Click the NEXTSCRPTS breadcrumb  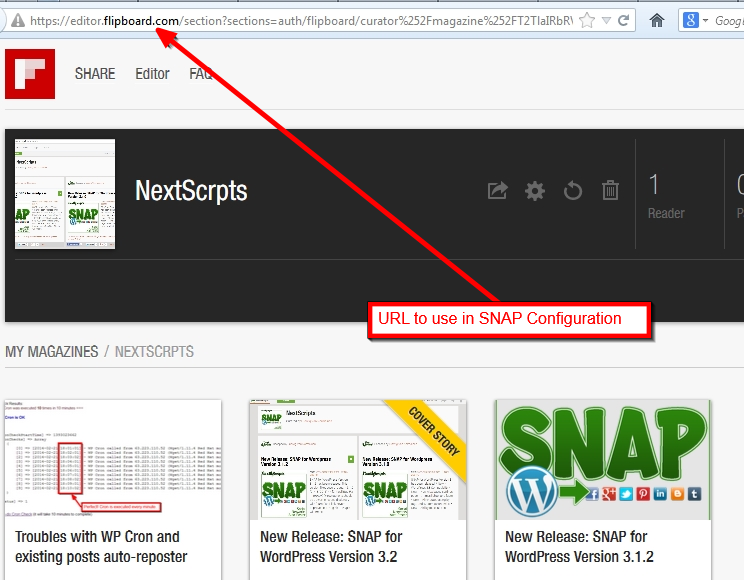pos(154,352)
